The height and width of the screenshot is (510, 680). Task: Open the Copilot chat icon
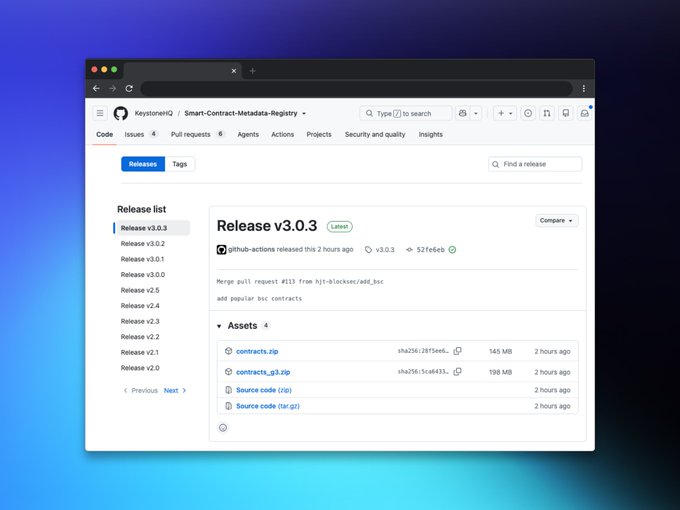[463, 113]
